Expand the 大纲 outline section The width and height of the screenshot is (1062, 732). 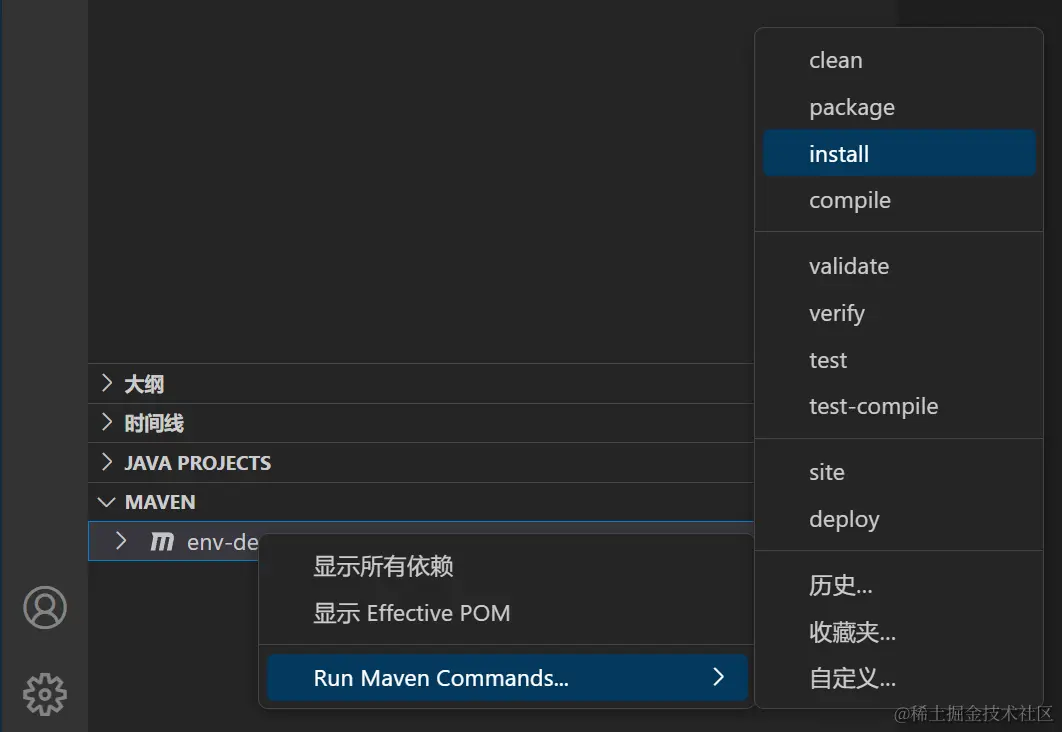[144, 384]
